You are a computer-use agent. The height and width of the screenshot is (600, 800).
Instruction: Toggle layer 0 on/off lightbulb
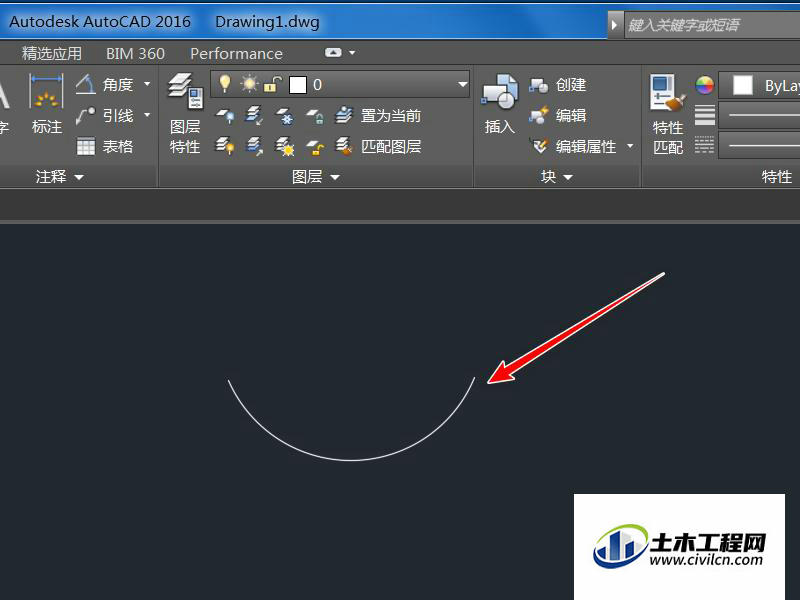[x=224, y=84]
